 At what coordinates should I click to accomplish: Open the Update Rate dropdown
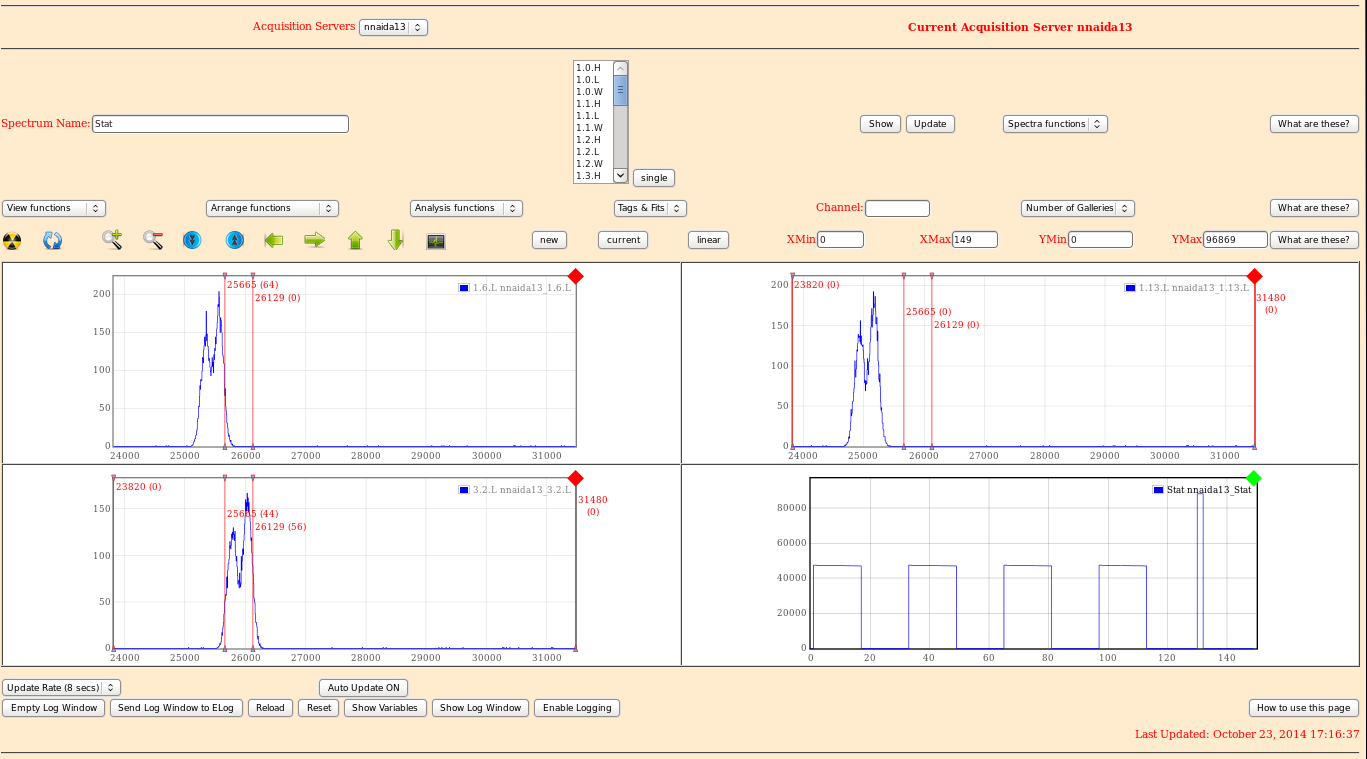tap(61, 688)
